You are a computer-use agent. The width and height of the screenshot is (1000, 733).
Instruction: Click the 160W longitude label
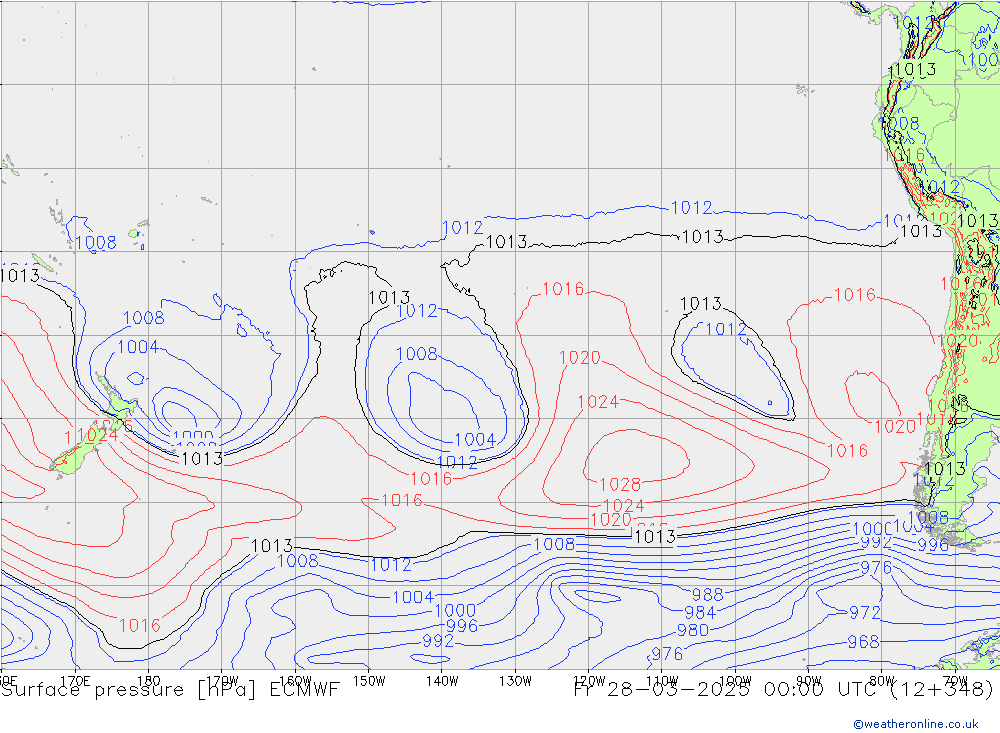click(295, 681)
